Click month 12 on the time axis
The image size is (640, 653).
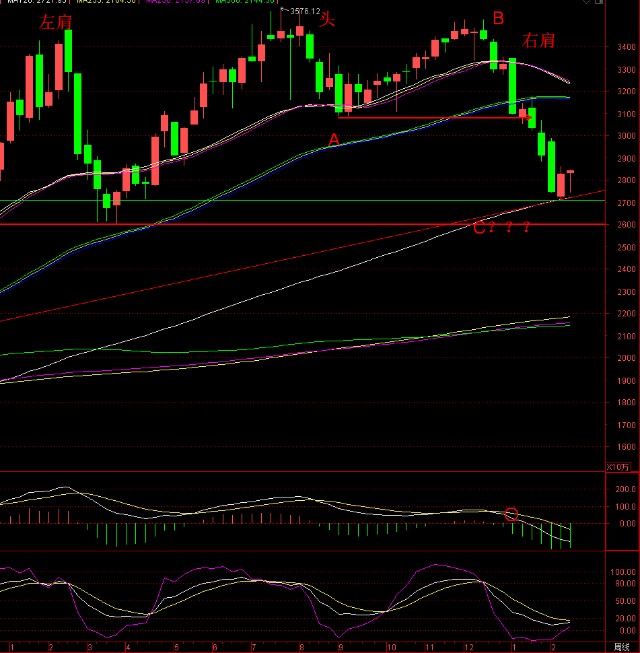469,647
